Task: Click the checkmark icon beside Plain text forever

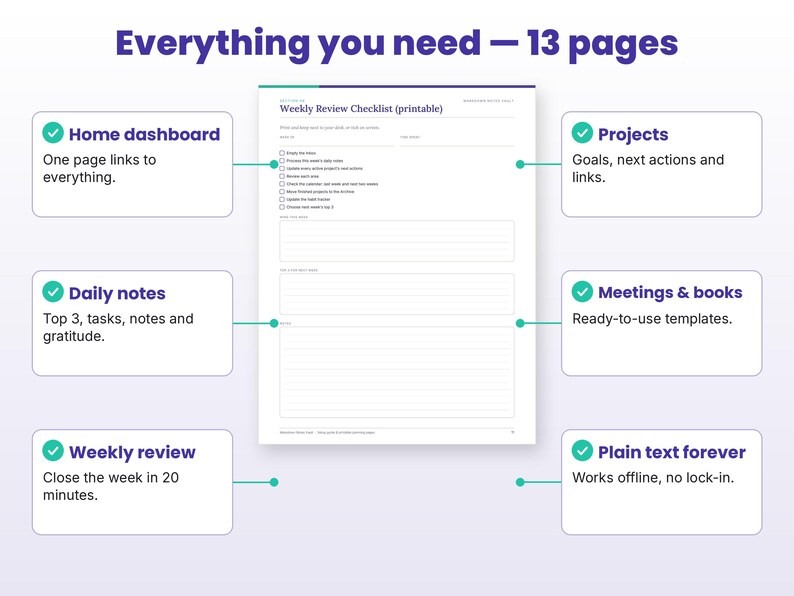Action: 582,450
